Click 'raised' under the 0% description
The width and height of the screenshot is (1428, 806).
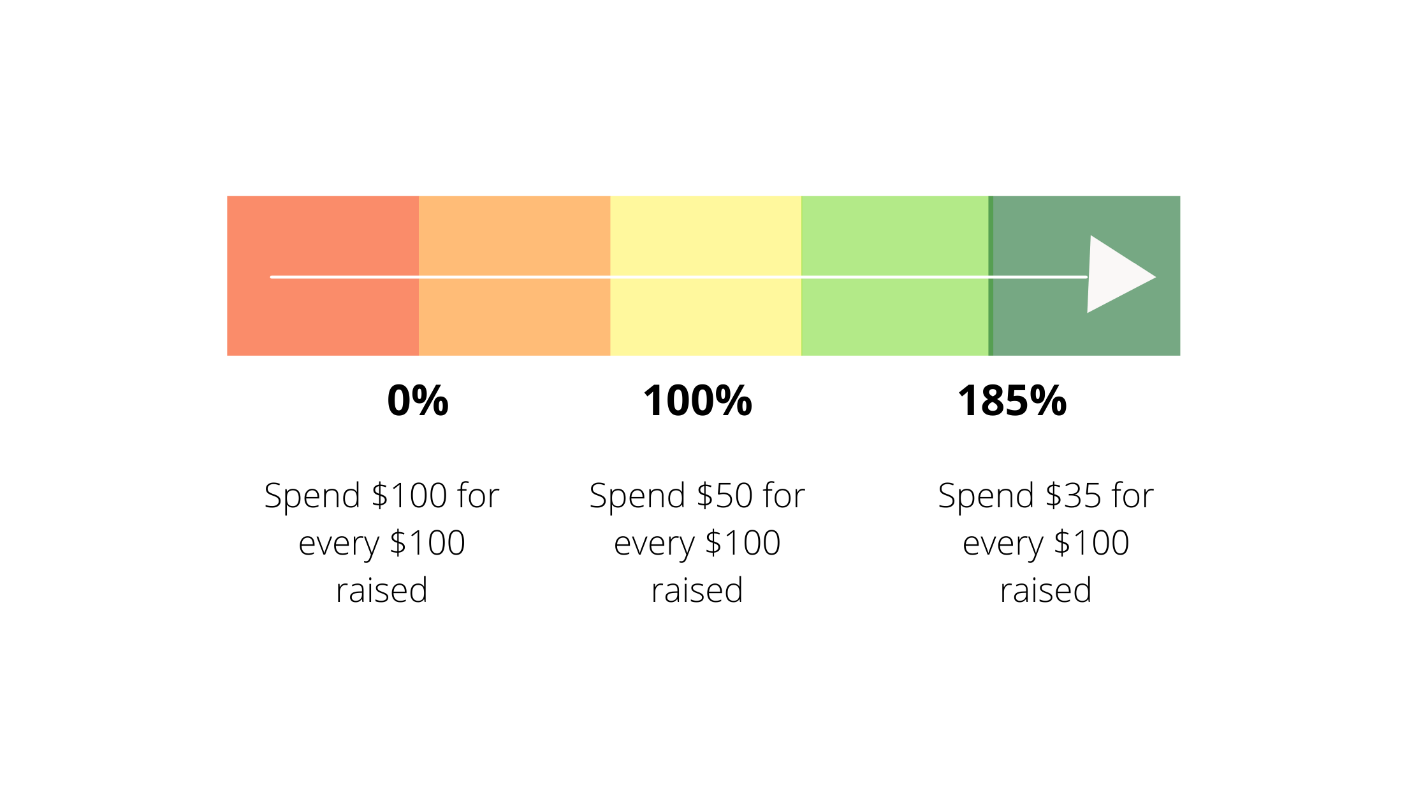[382, 590]
